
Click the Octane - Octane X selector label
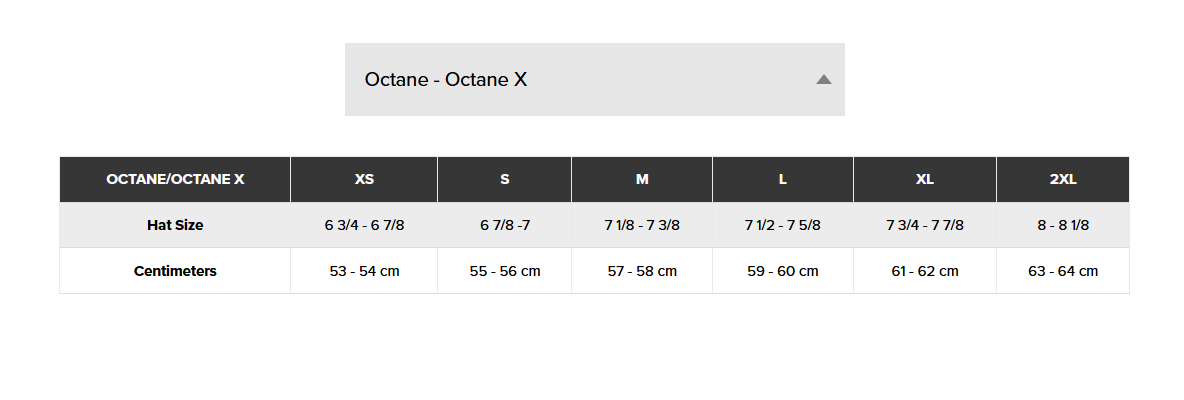tap(446, 79)
